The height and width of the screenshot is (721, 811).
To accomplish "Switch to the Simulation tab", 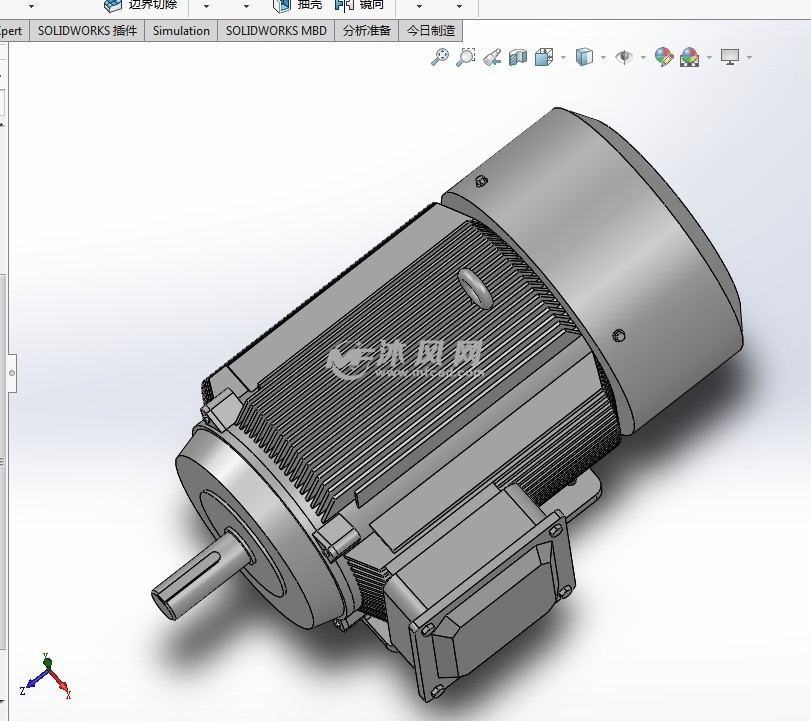I will (x=180, y=30).
